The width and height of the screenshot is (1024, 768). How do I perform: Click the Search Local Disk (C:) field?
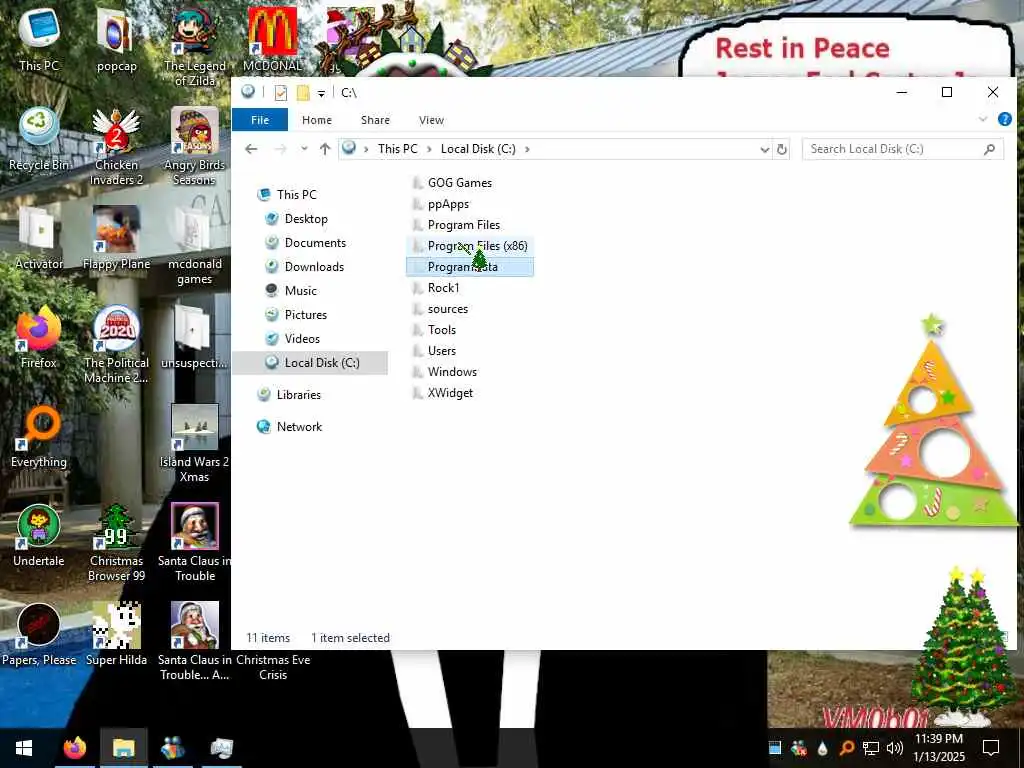[903, 150]
